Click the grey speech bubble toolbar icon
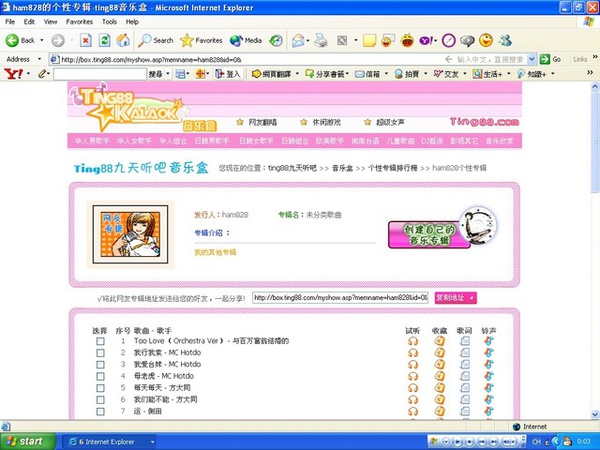Screen dimensions: 600x450 [x=467, y=41]
